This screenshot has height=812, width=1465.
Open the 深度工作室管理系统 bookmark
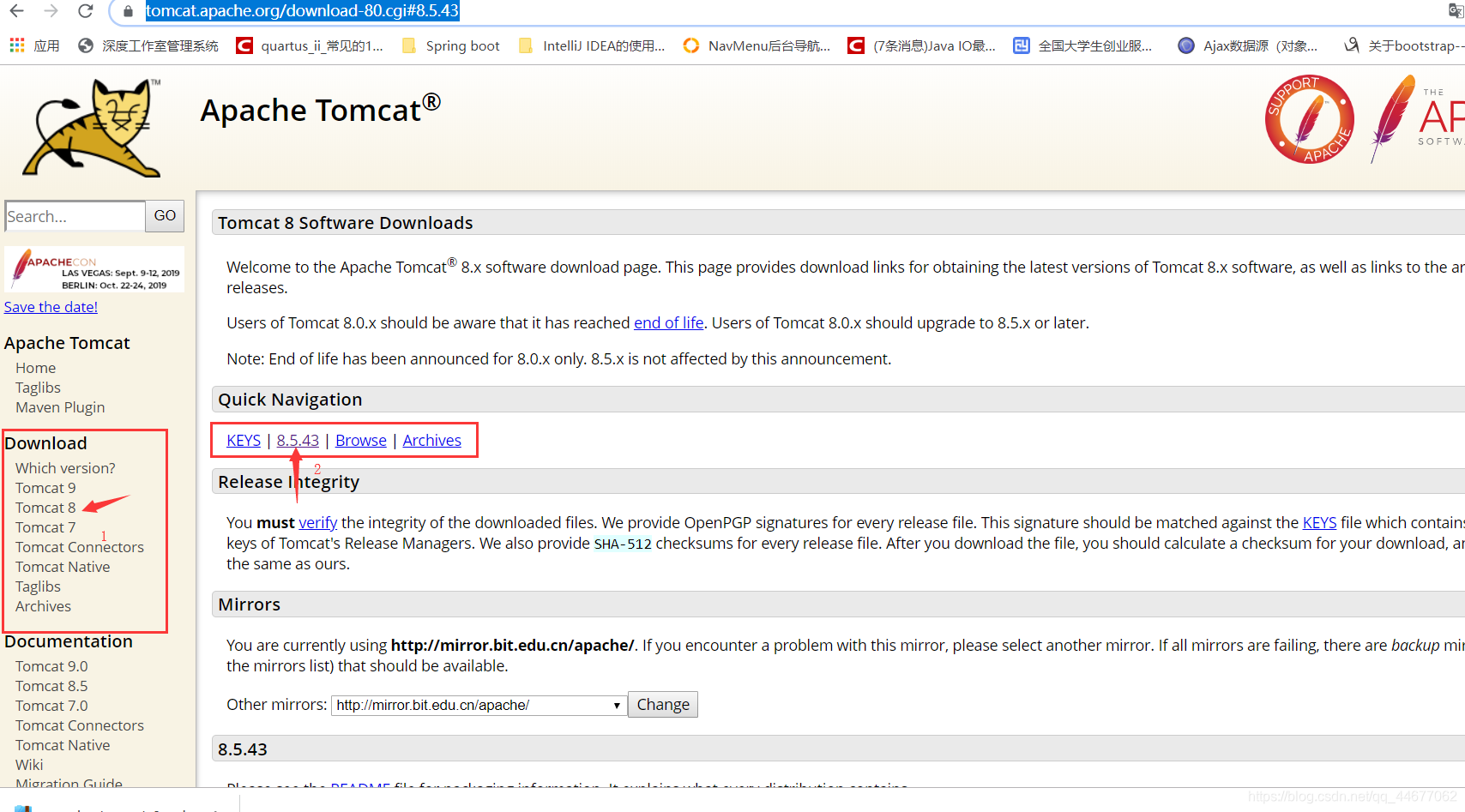point(148,45)
